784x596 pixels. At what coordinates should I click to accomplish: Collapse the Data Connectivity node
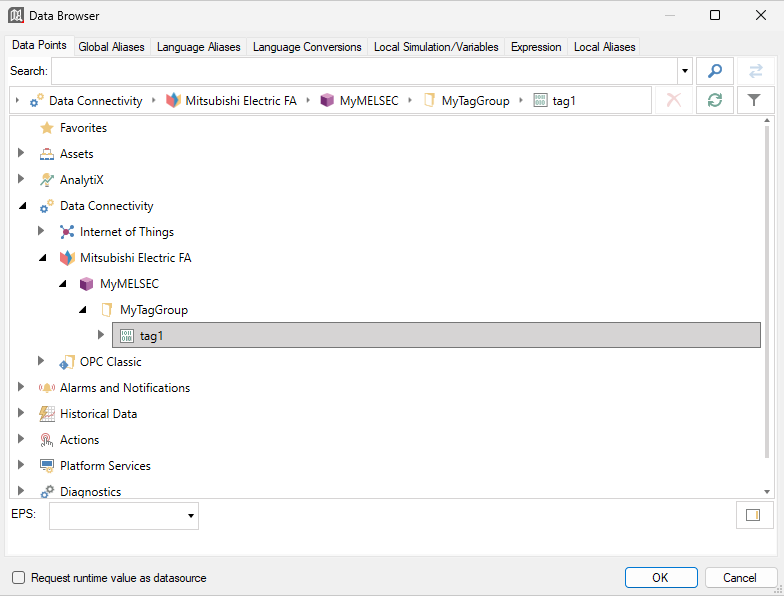[22, 206]
